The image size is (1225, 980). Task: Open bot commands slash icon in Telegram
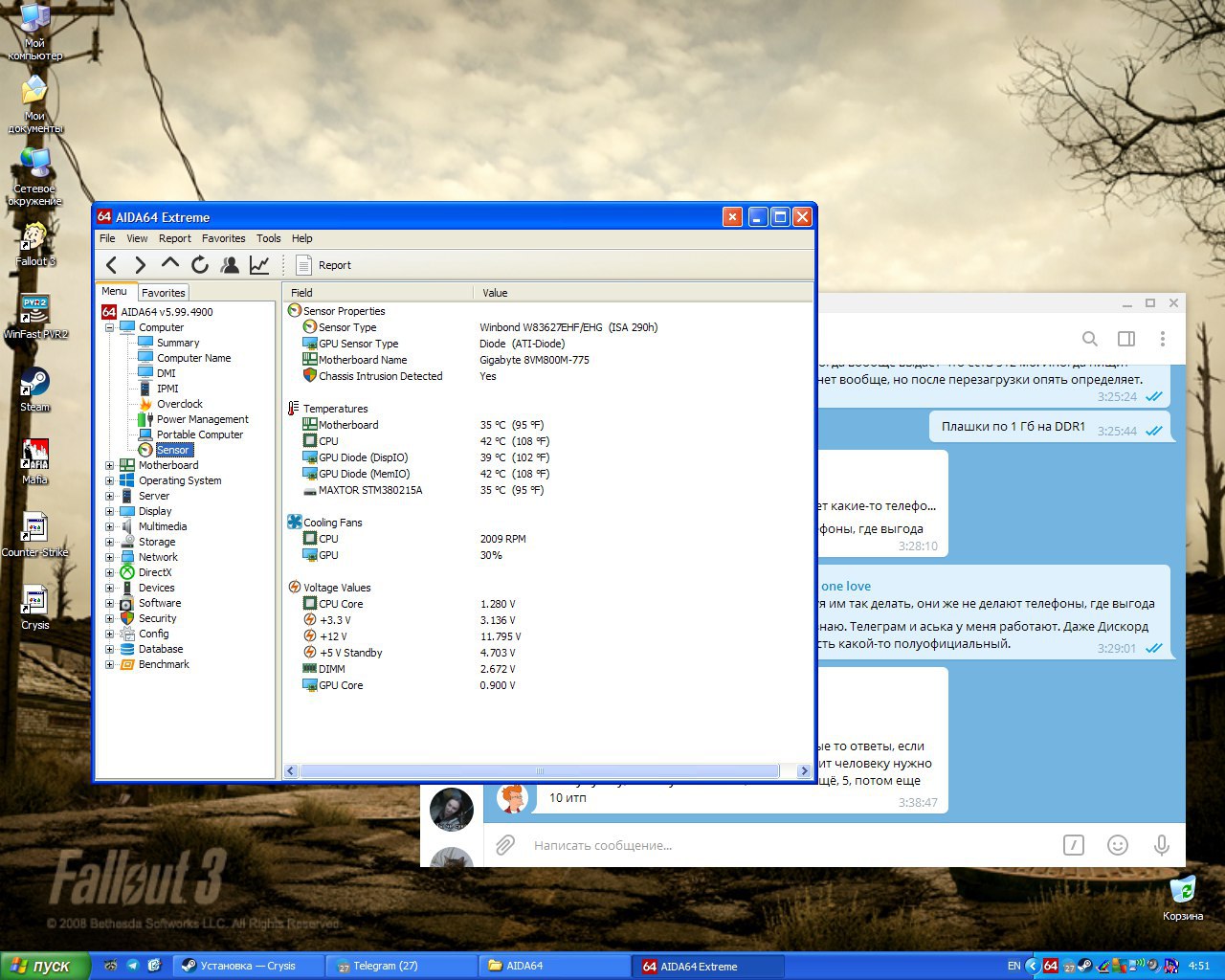click(x=1074, y=845)
